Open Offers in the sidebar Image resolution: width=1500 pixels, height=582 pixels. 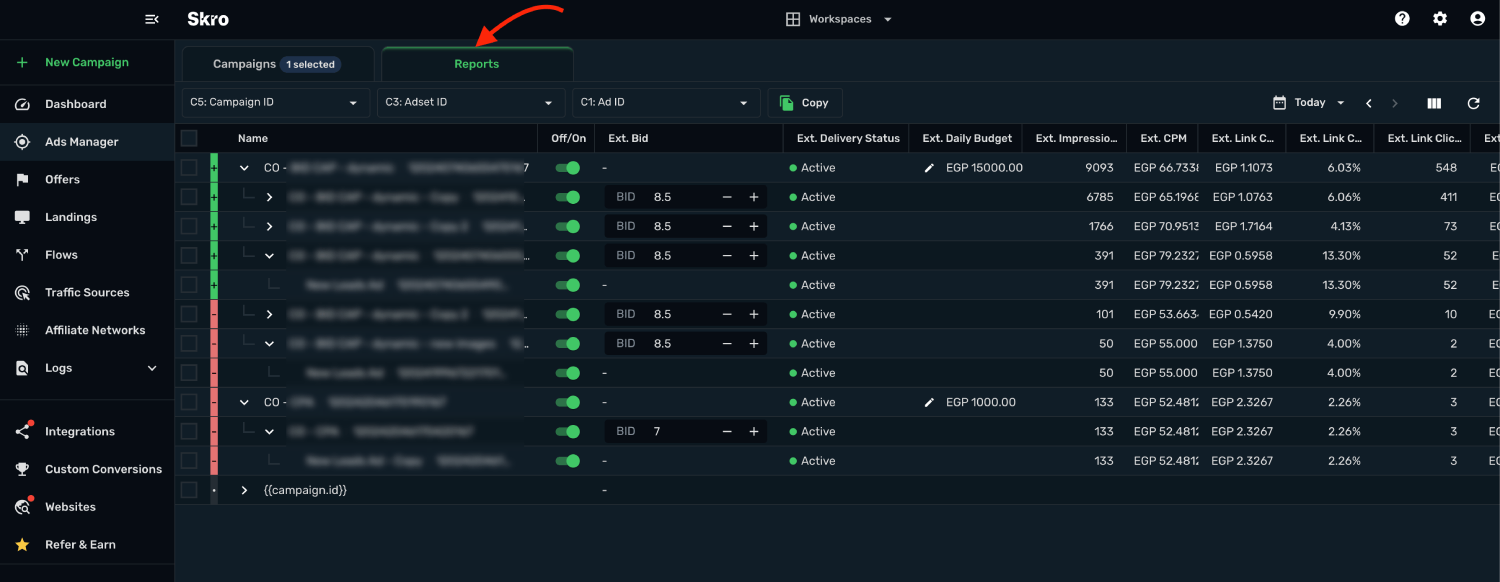point(87,180)
